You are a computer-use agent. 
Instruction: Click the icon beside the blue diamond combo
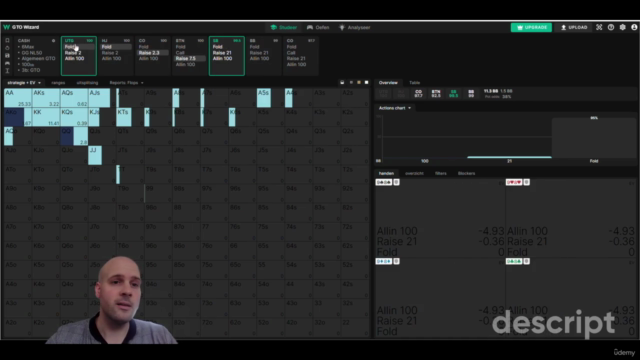[396, 261]
